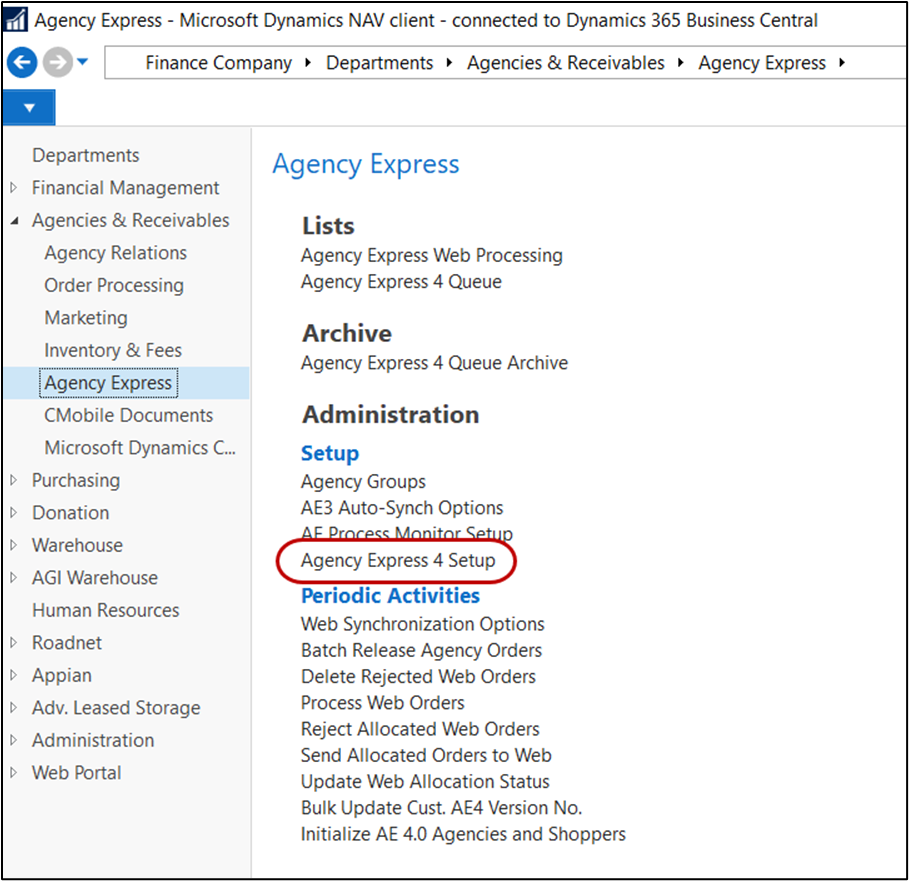Image resolution: width=909 pixels, height=881 pixels.
Task: Open CMobile Documents in navigation pane
Action: [129, 415]
